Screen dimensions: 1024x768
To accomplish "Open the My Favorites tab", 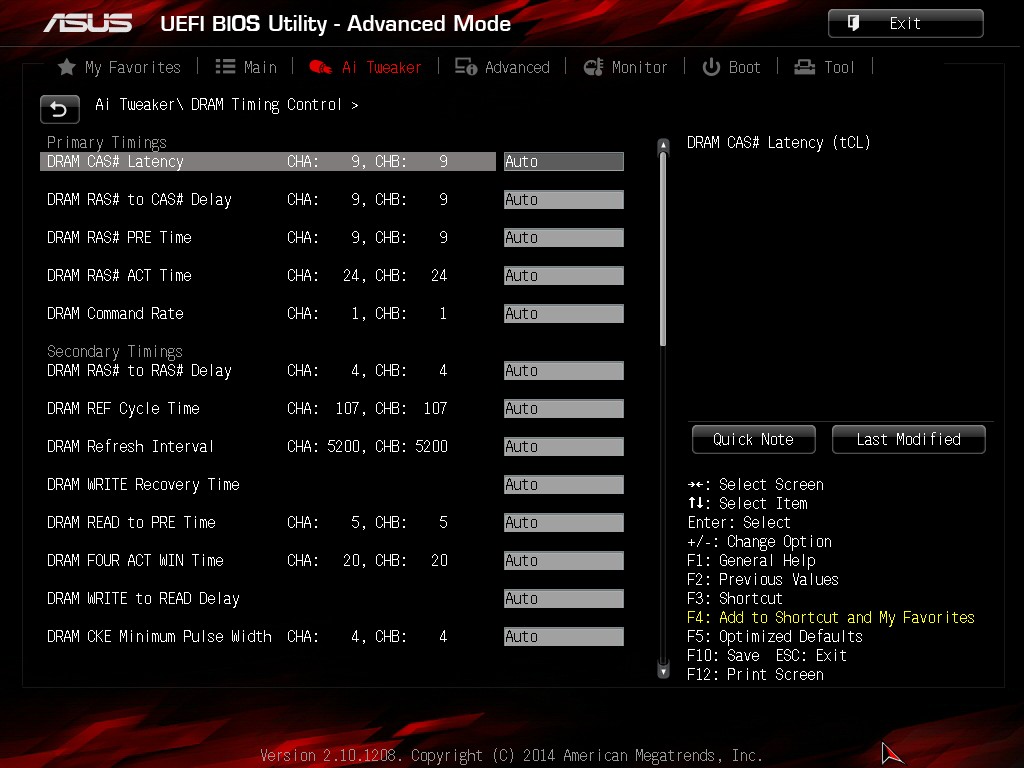I will pyautogui.click(x=119, y=67).
